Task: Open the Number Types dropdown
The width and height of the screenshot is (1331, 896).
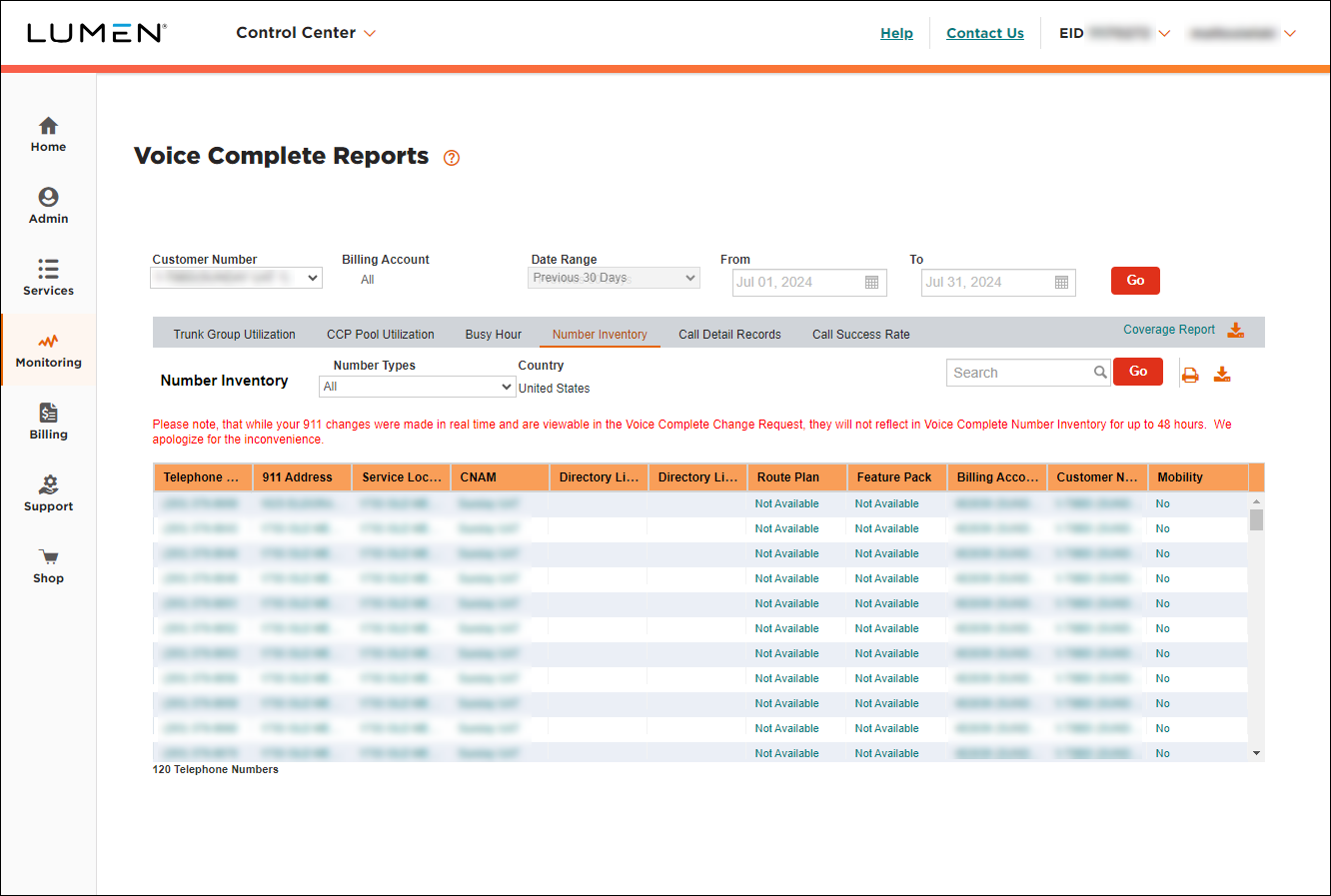Action: pos(417,386)
